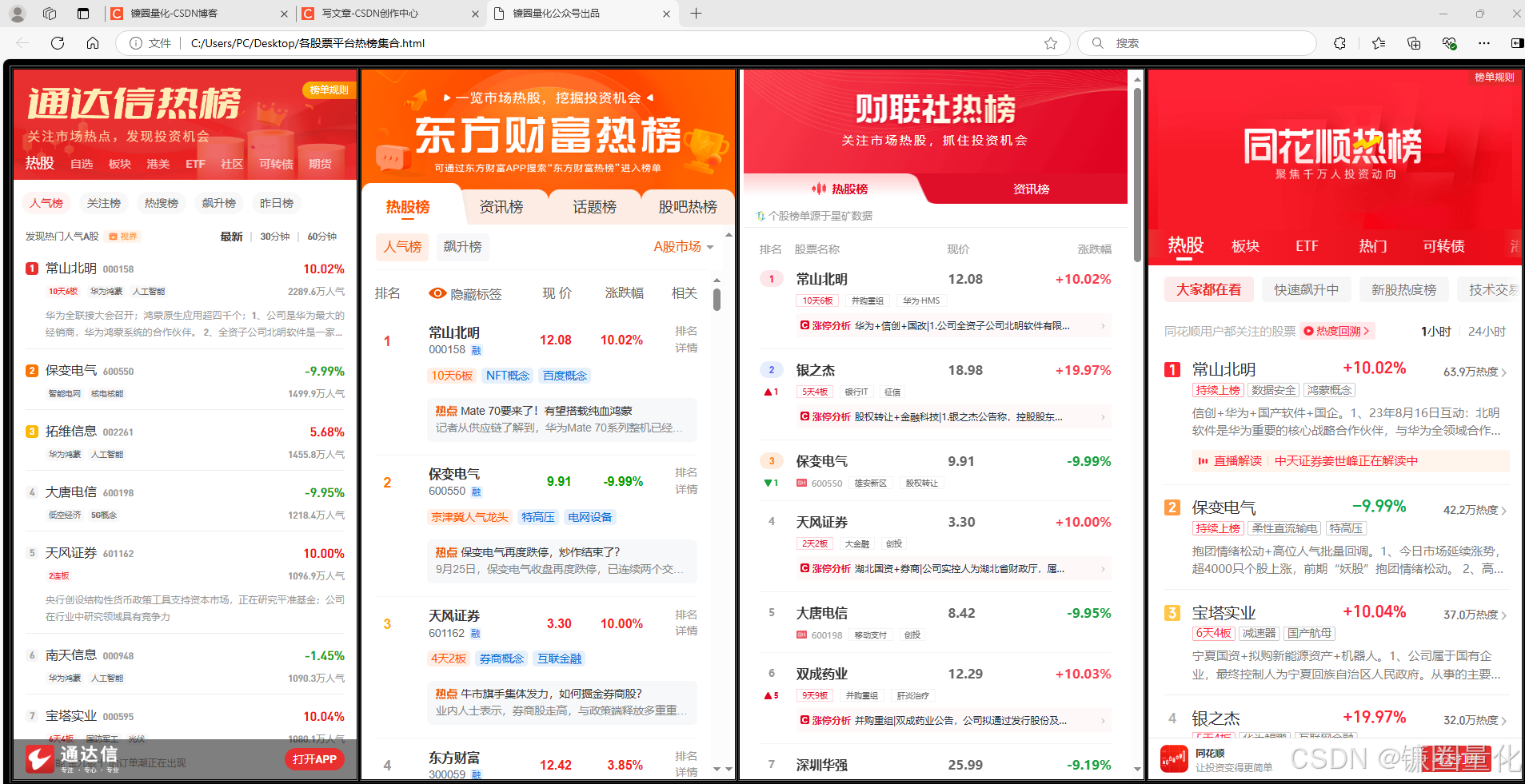Select the 24小时 range in 同花顺
Image resolution: width=1525 pixels, height=784 pixels.
click(x=1487, y=332)
